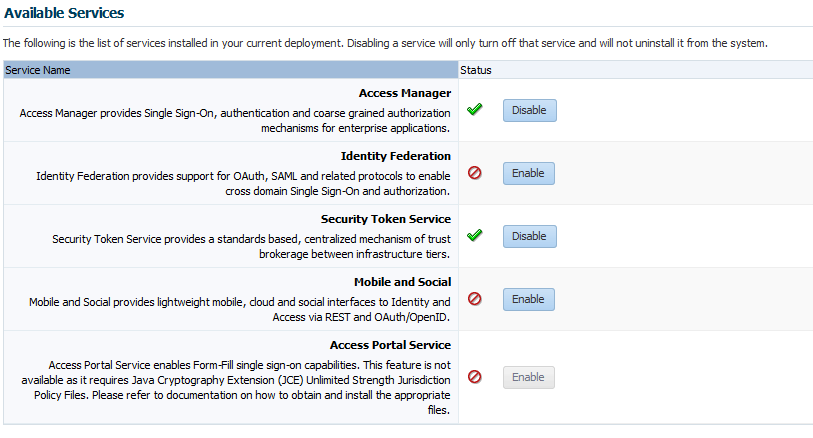
Task: Select the Access Portal Service title
Action: (390, 345)
